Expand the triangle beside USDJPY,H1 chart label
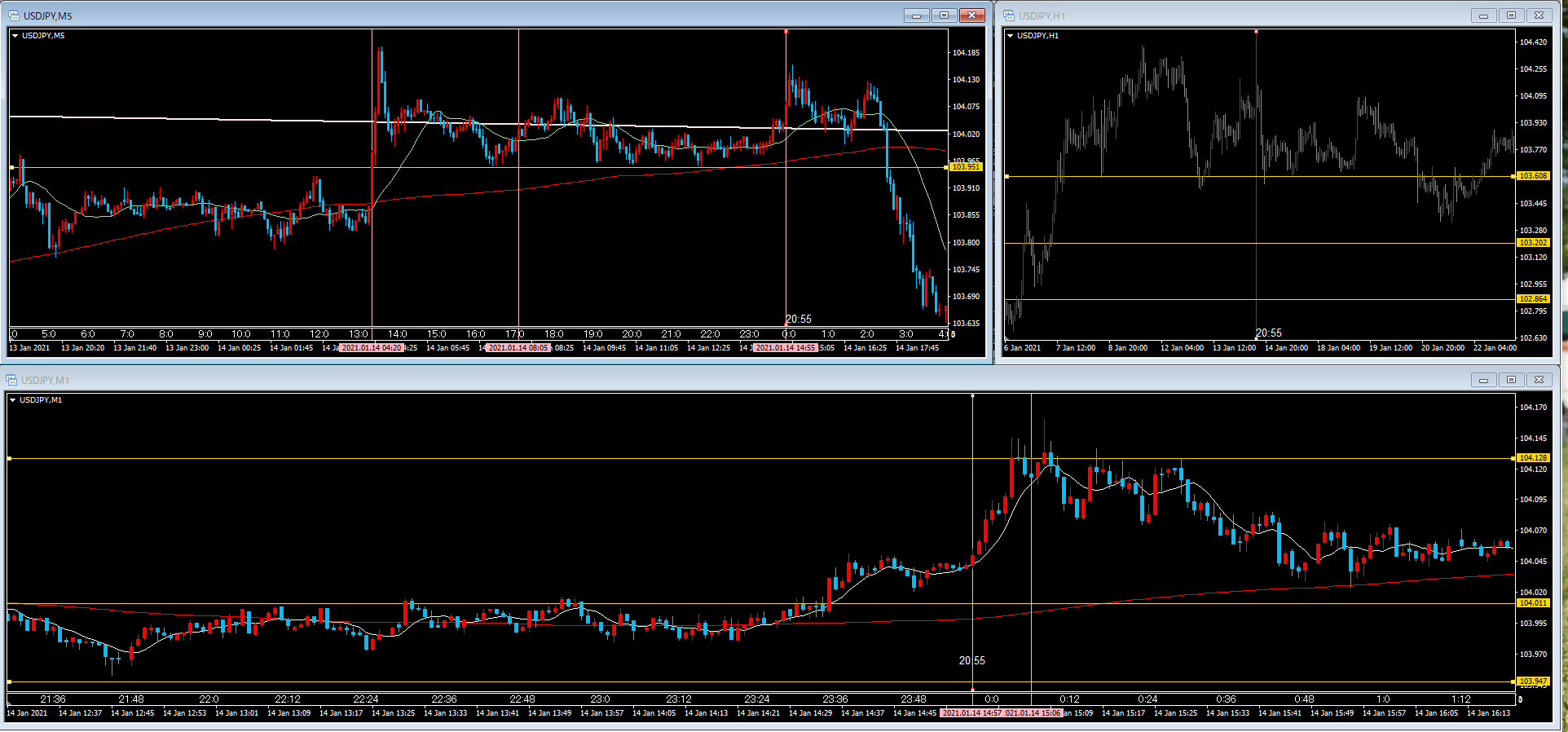The height and width of the screenshot is (732, 1568). point(1011,36)
